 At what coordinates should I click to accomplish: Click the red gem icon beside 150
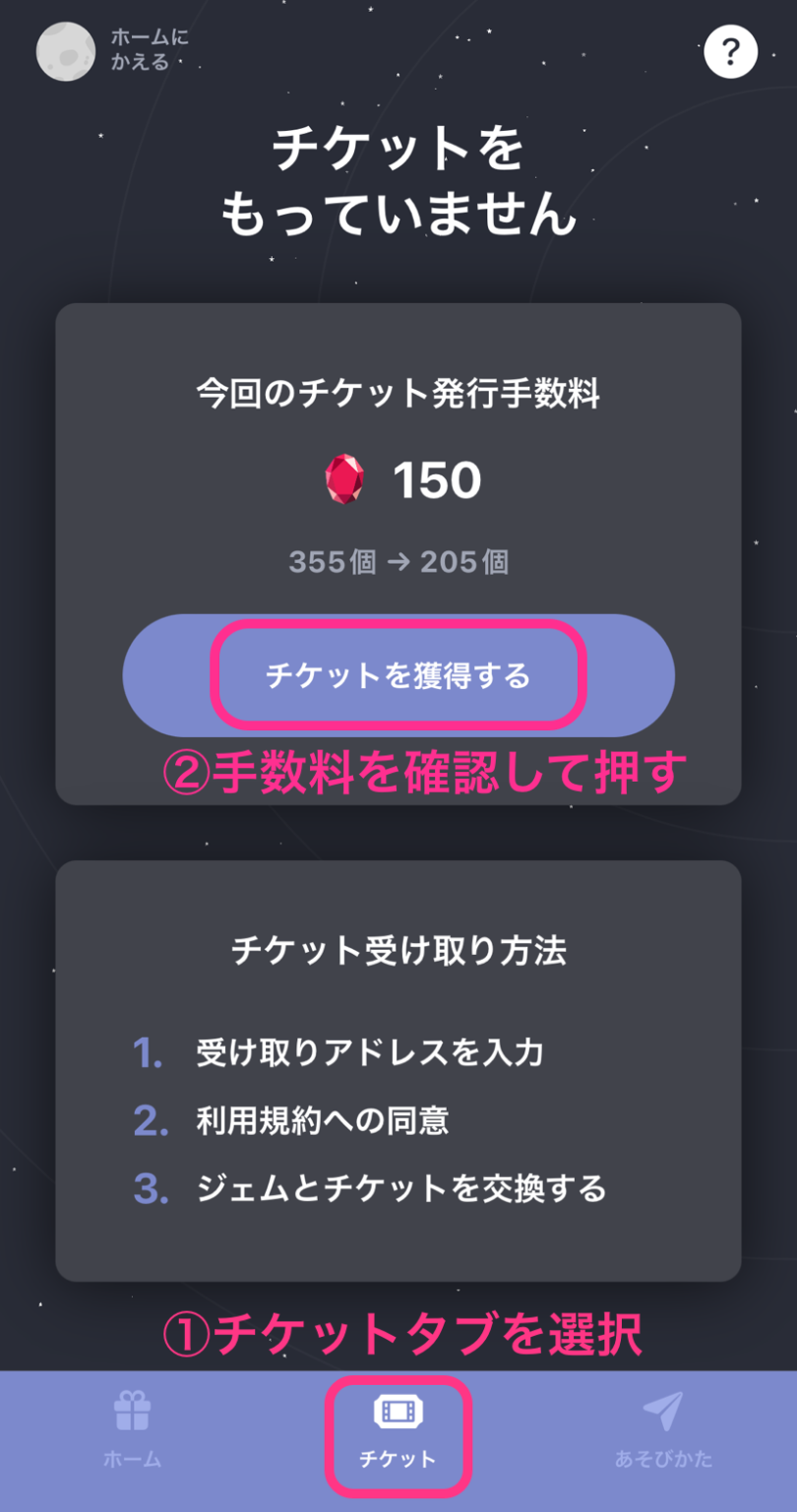pos(344,480)
